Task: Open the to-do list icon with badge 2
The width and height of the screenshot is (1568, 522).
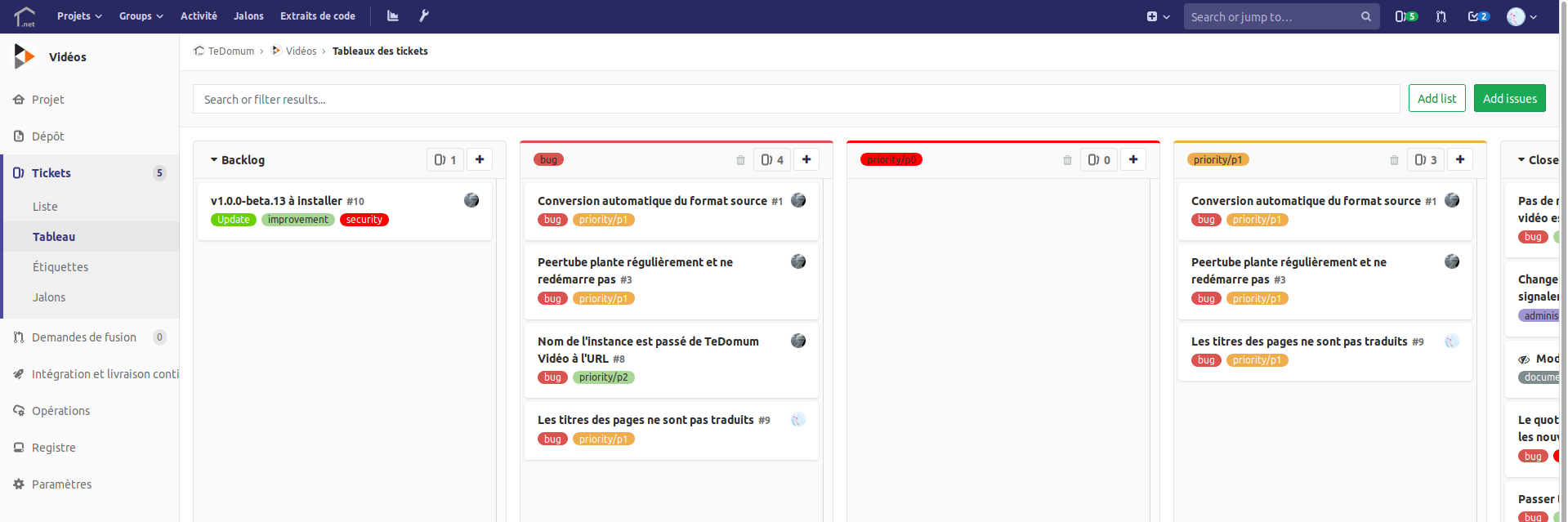Action: (x=1478, y=16)
